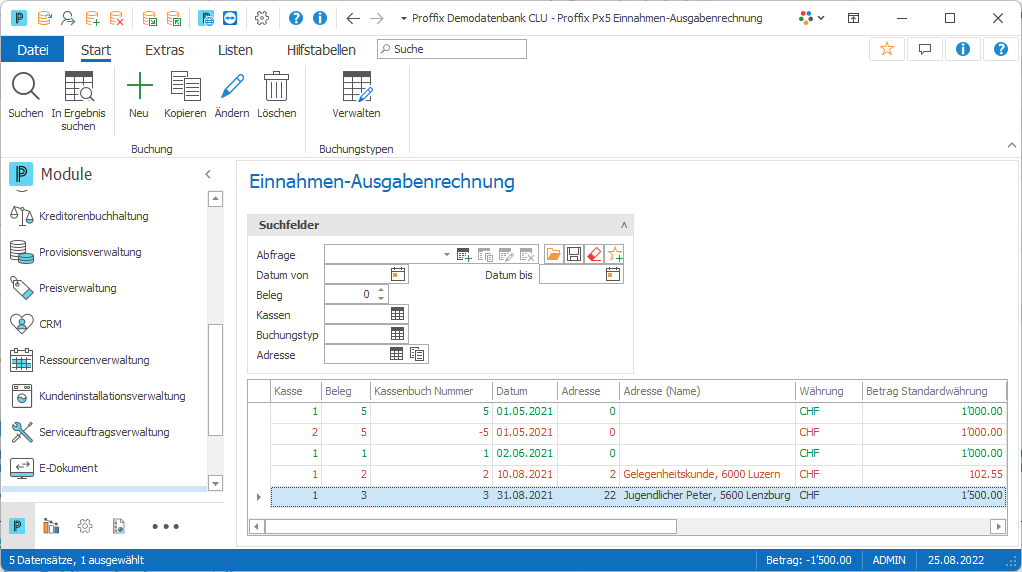Click the add database icon in title bar
The image size is (1022, 572).
93,18
